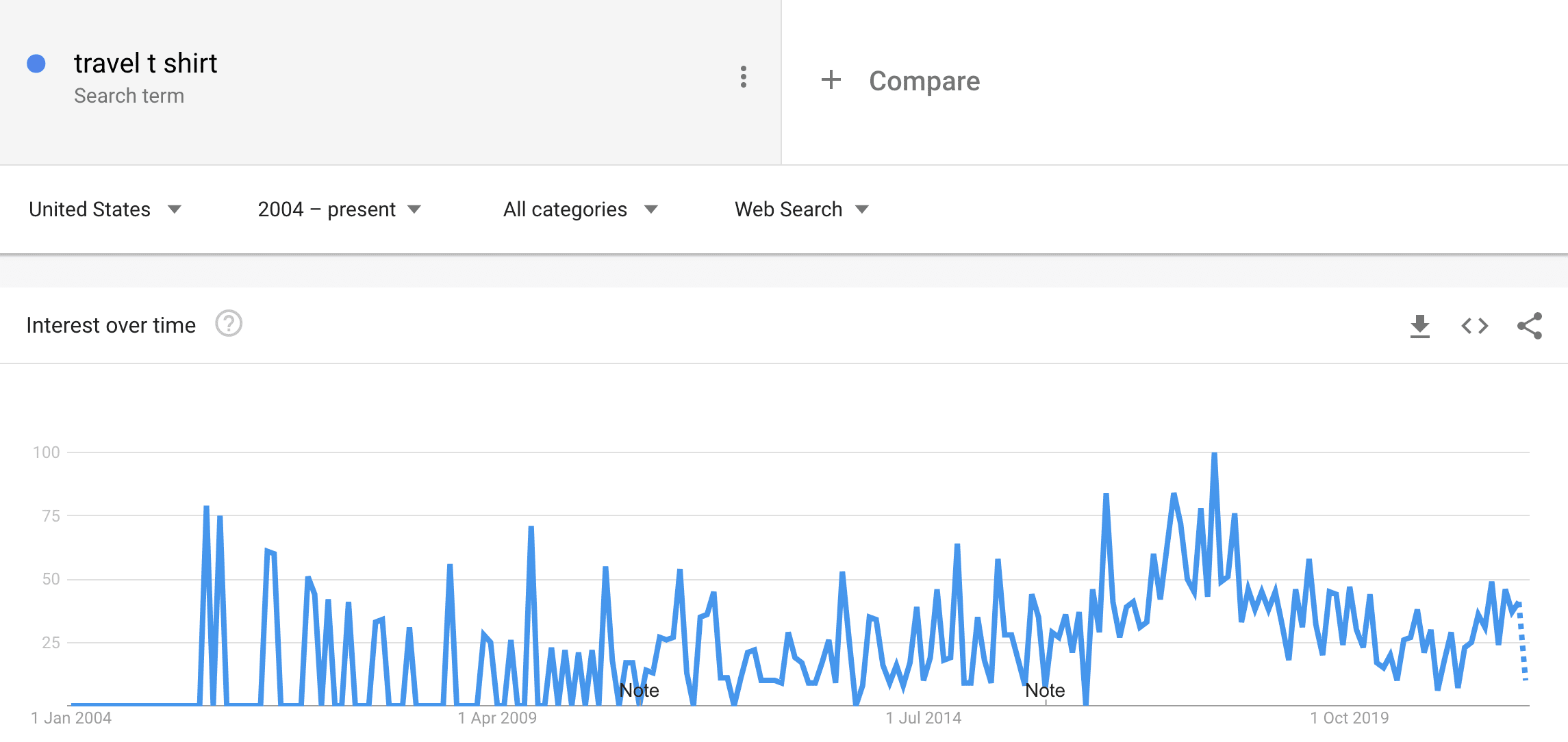1568x742 pixels.
Task: Open the 2004 – present time range dropdown
Action: click(340, 209)
